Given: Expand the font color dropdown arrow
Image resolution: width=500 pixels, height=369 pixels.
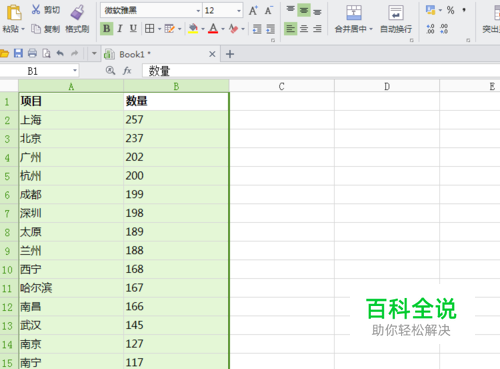Looking at the screenshot, I should 223,29.
